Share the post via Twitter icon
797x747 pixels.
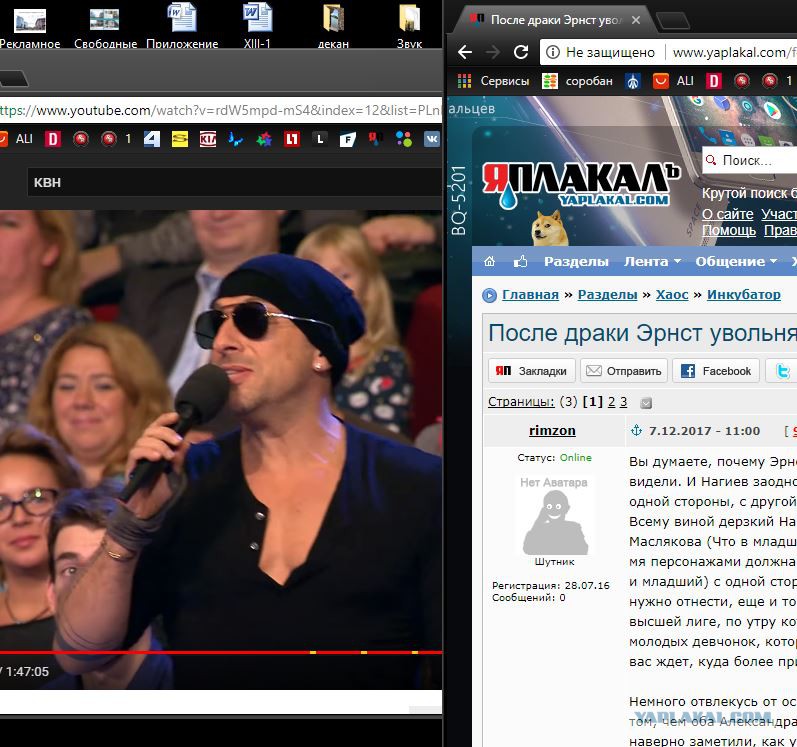click(x=783, y=371)
